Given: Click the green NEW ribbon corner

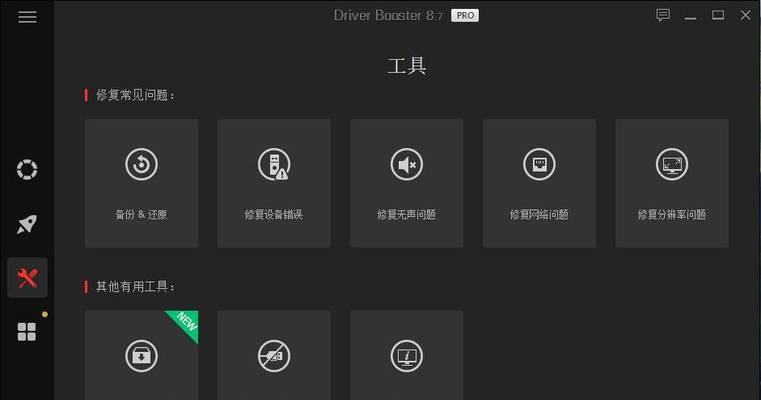Looking at the screenshot, I should tap(186, 322).
